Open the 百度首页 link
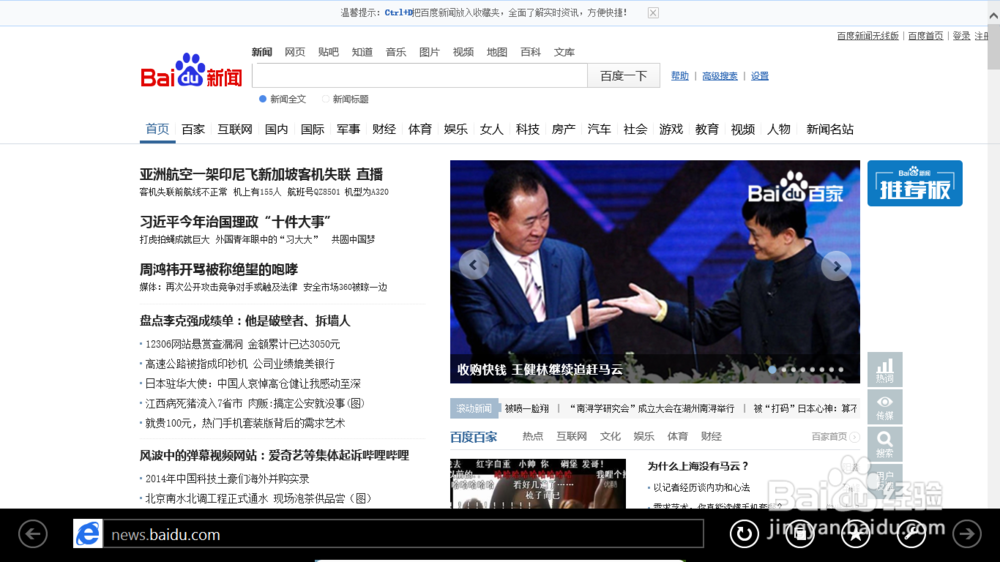Viewport: 1000px width, 562px height. point(925,36)
